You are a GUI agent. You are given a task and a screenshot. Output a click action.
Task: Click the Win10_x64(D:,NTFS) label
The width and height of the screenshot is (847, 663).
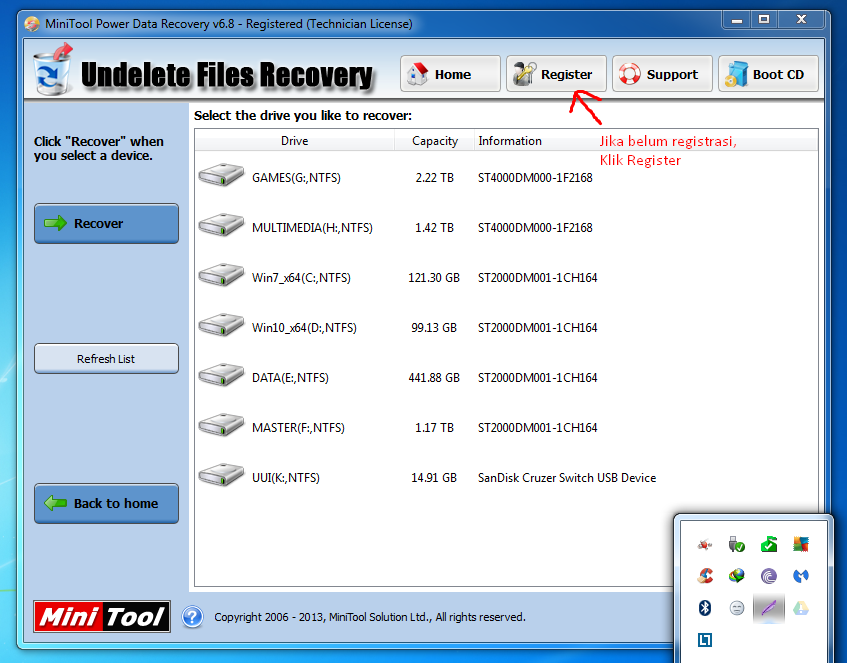click(304, 327)
